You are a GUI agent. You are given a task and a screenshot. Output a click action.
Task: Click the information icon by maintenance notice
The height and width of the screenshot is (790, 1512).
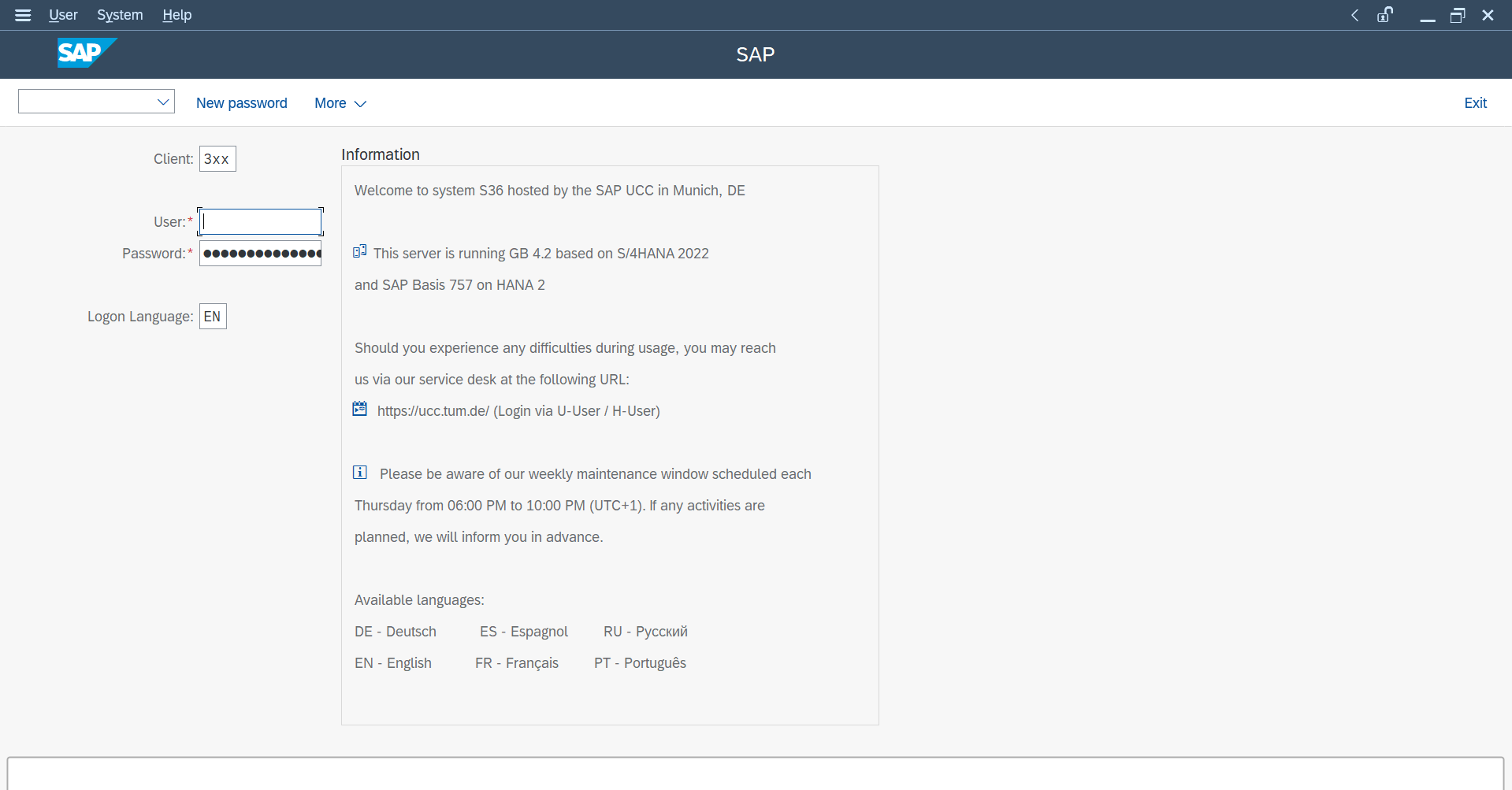click(359, 473)
